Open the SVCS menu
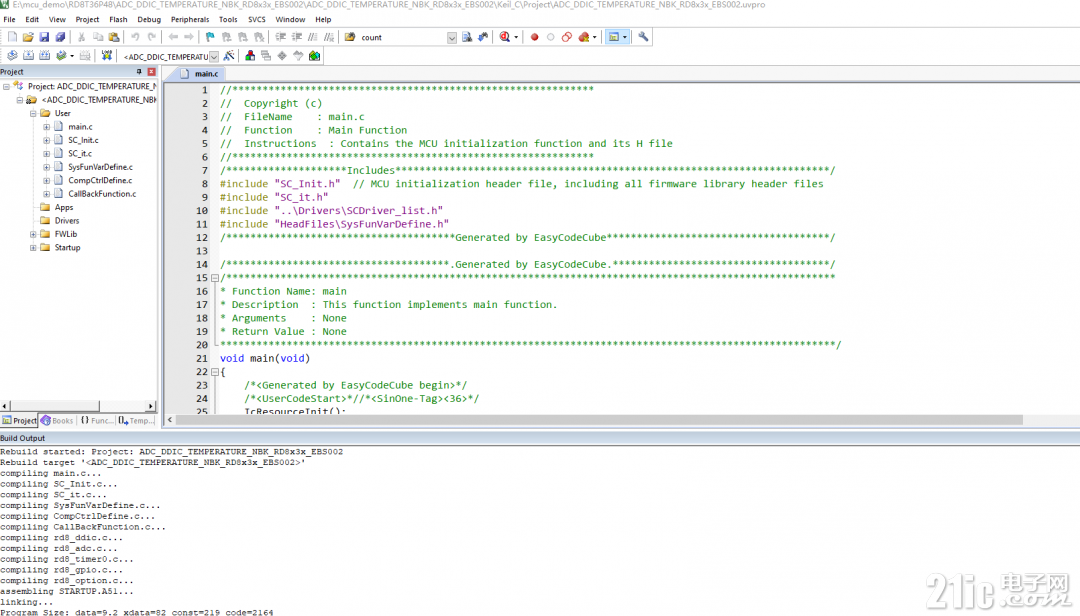This screenshot has height=616, width=1080. click(257, 19)
